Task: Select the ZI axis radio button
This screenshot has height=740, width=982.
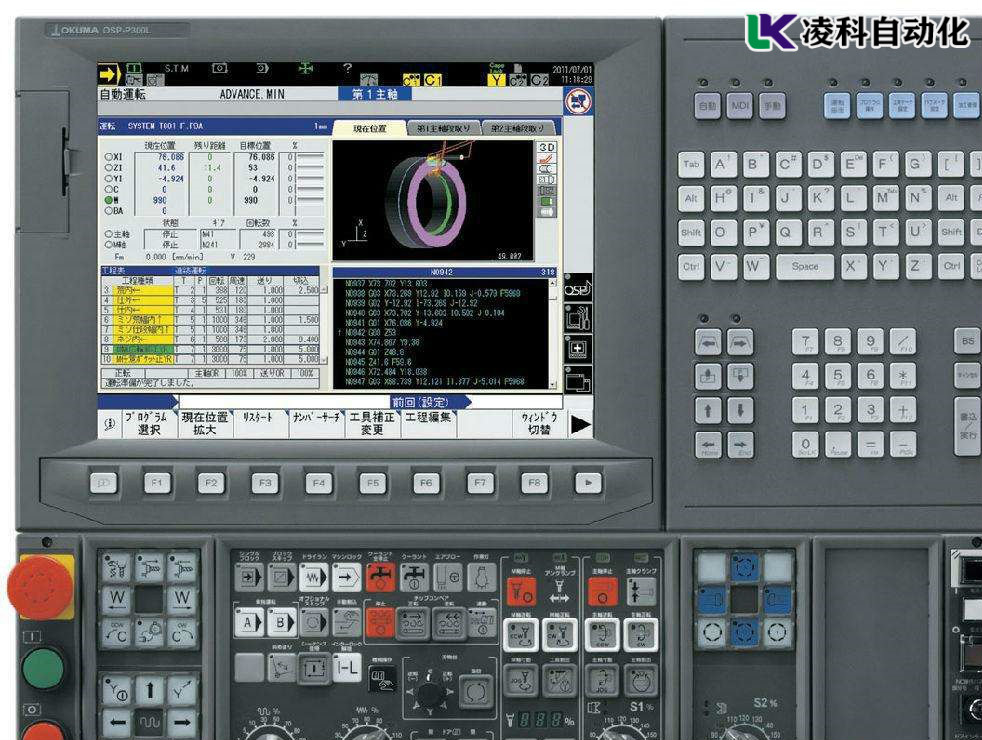Action: (106, 168)
